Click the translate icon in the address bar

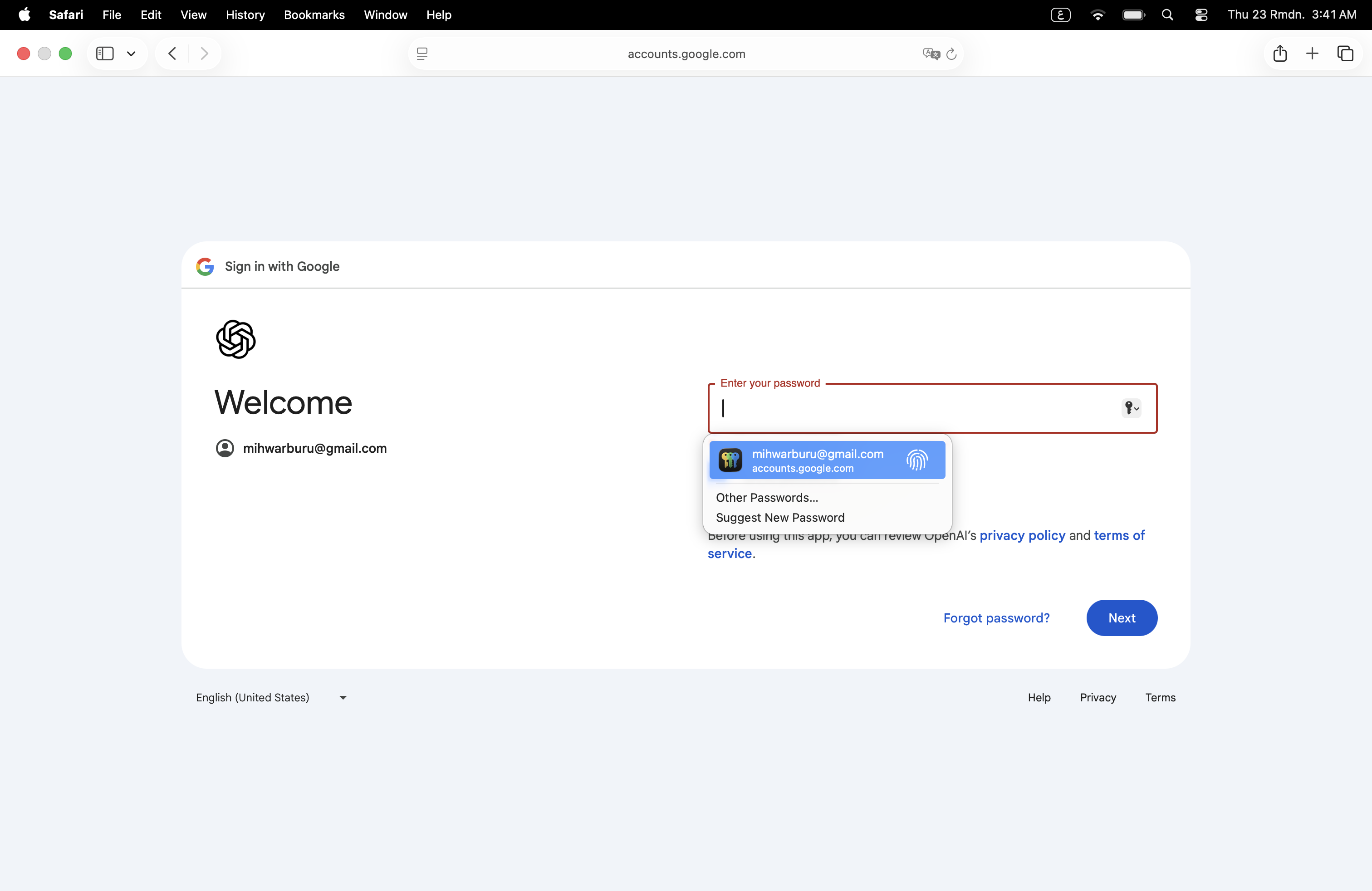click(931, 54)
